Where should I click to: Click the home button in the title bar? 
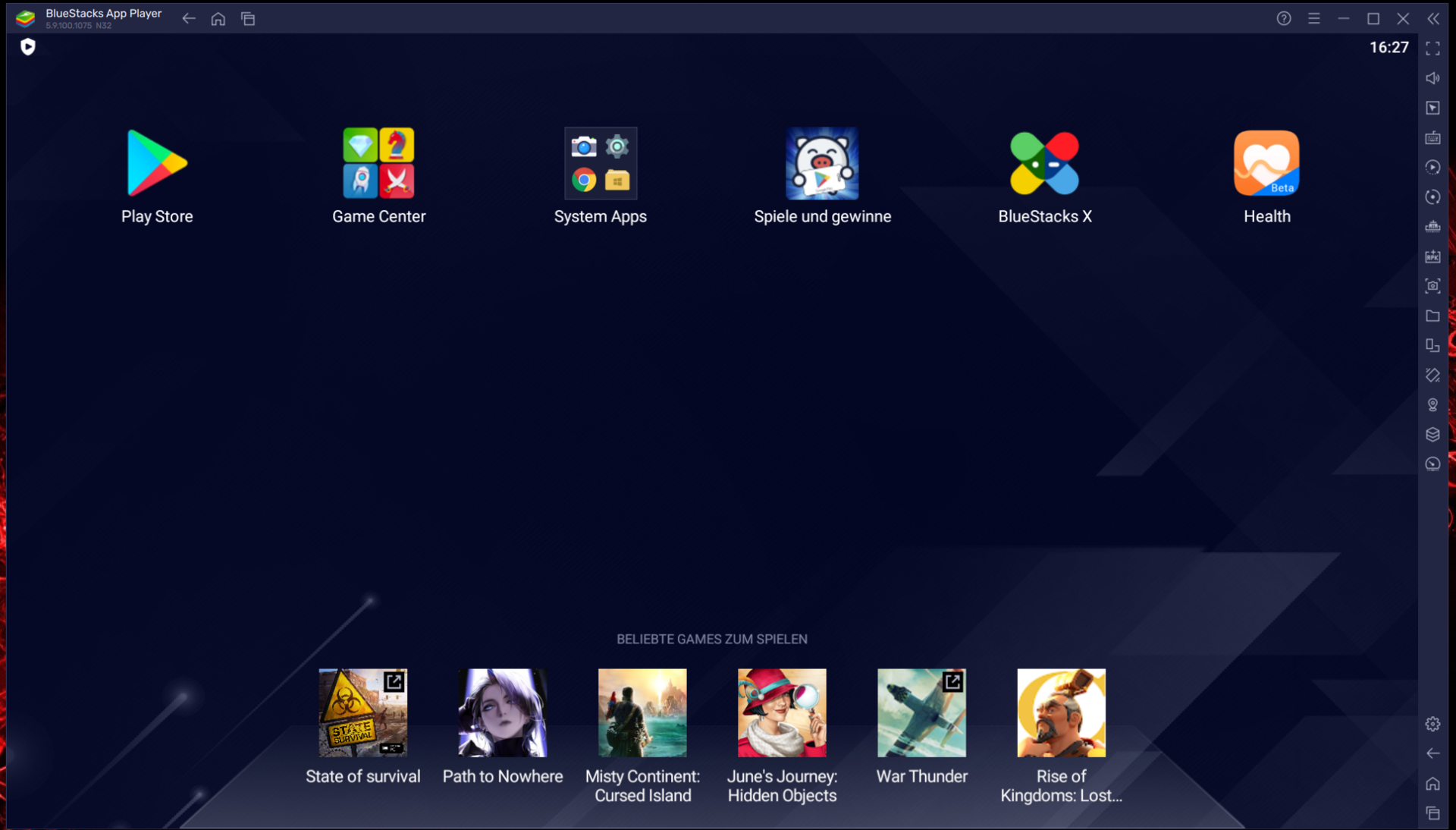218,18
